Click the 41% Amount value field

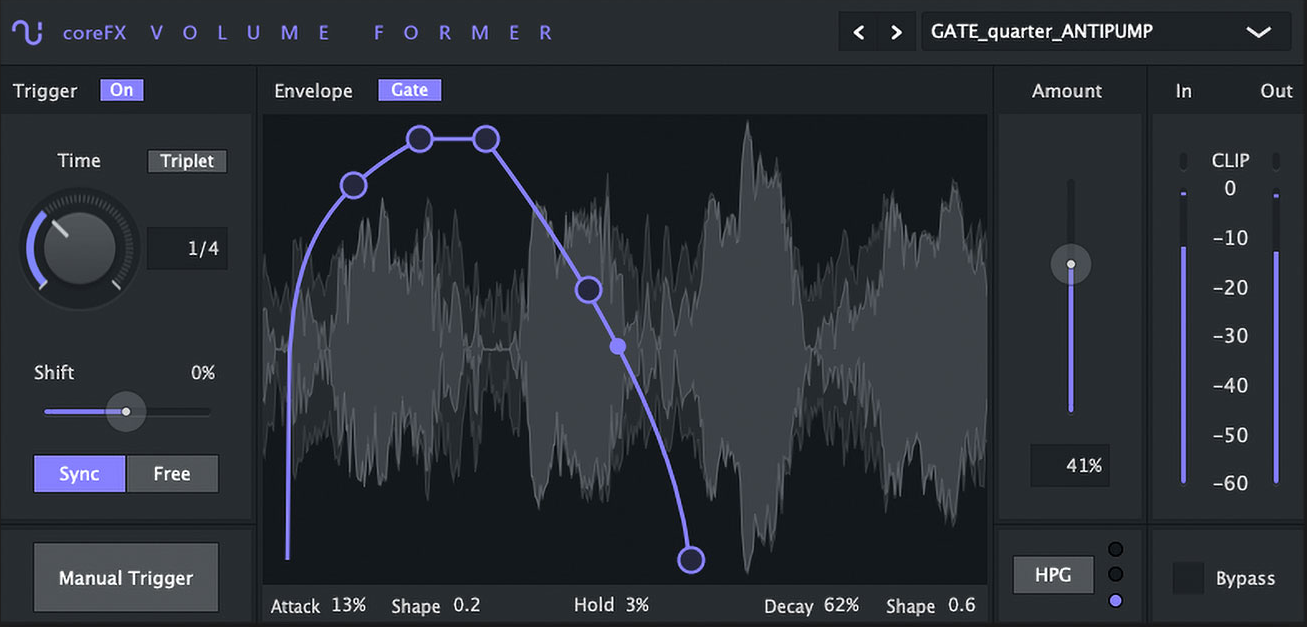point(1070,465)
